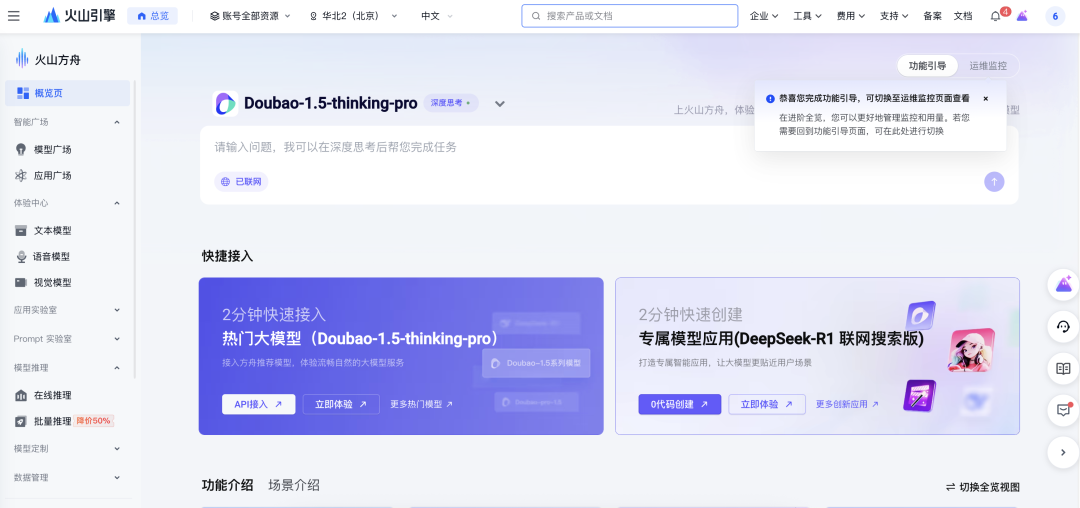Collapse the floating toolbar arrow

pos(1063,452)
